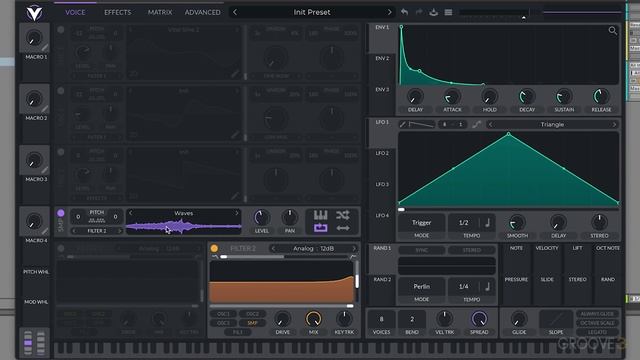The height and width of the screenshot is (360, 640).
Task: Click the SLIDE modulation source
Action: pos(547,280)
